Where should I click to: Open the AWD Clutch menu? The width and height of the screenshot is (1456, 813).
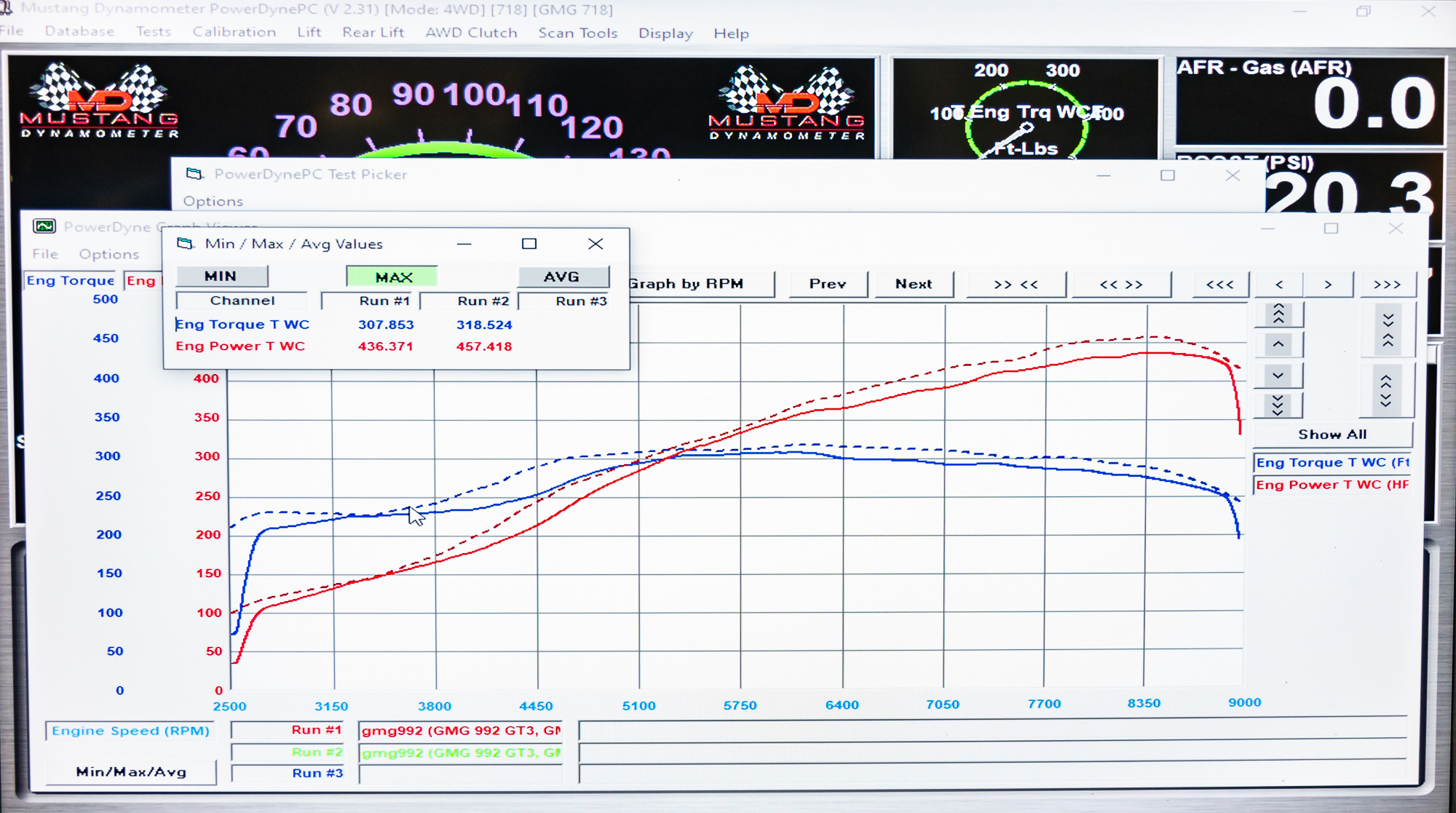[471, 33]
